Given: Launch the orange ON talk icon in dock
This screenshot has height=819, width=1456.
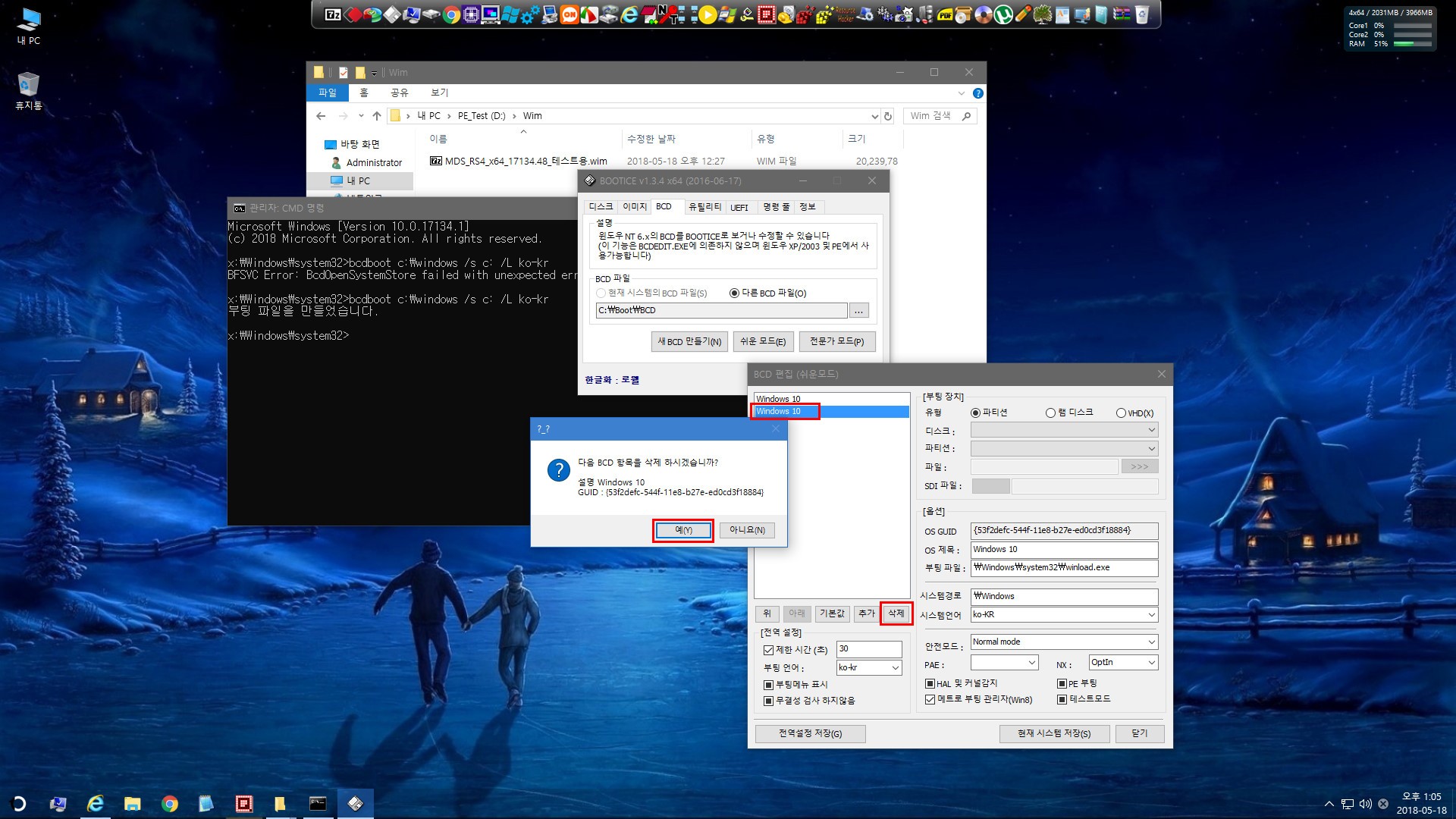Looking at the screenshot, I should coord(570,14).
